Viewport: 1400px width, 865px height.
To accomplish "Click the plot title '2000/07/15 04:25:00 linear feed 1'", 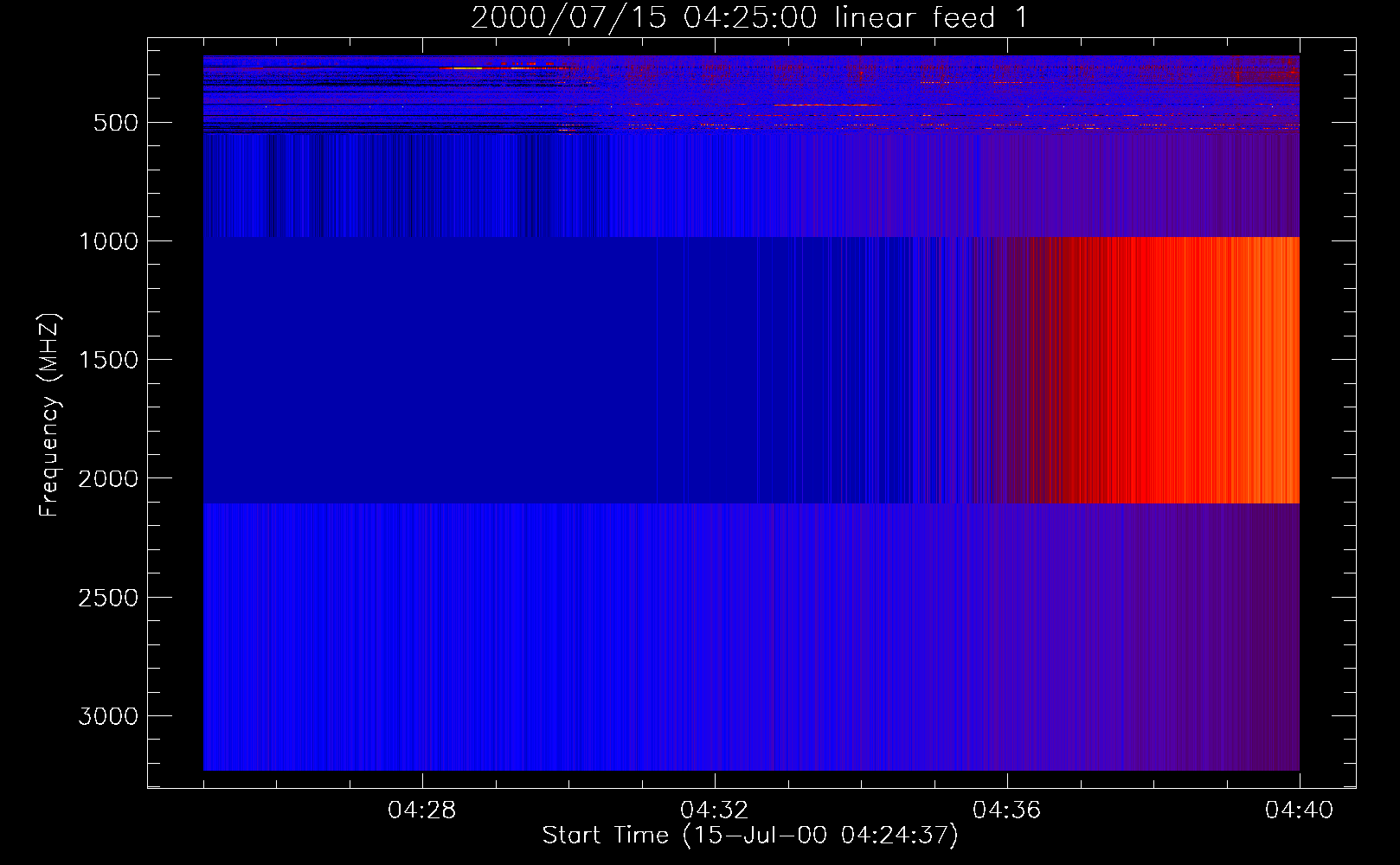I will tap(749, 17).
